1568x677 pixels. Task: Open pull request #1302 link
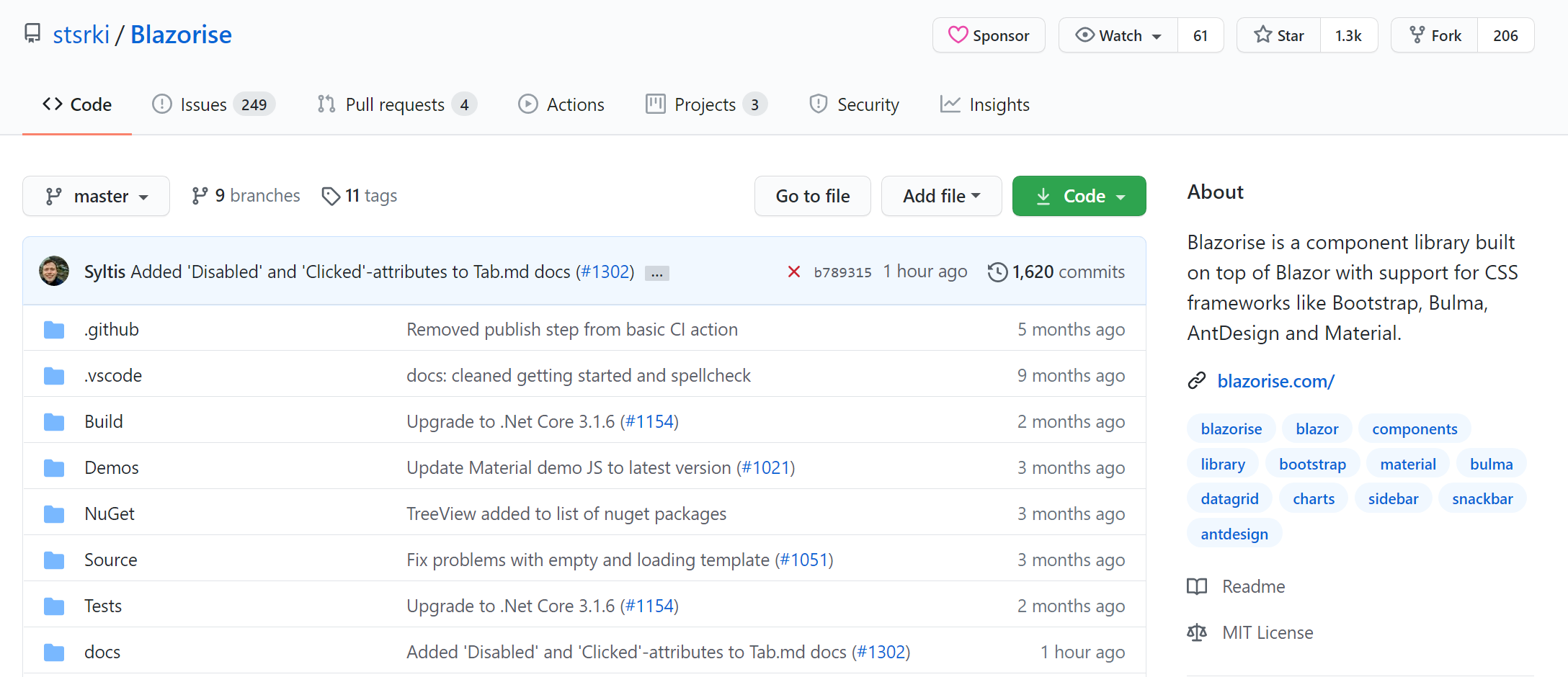point(605,272)
